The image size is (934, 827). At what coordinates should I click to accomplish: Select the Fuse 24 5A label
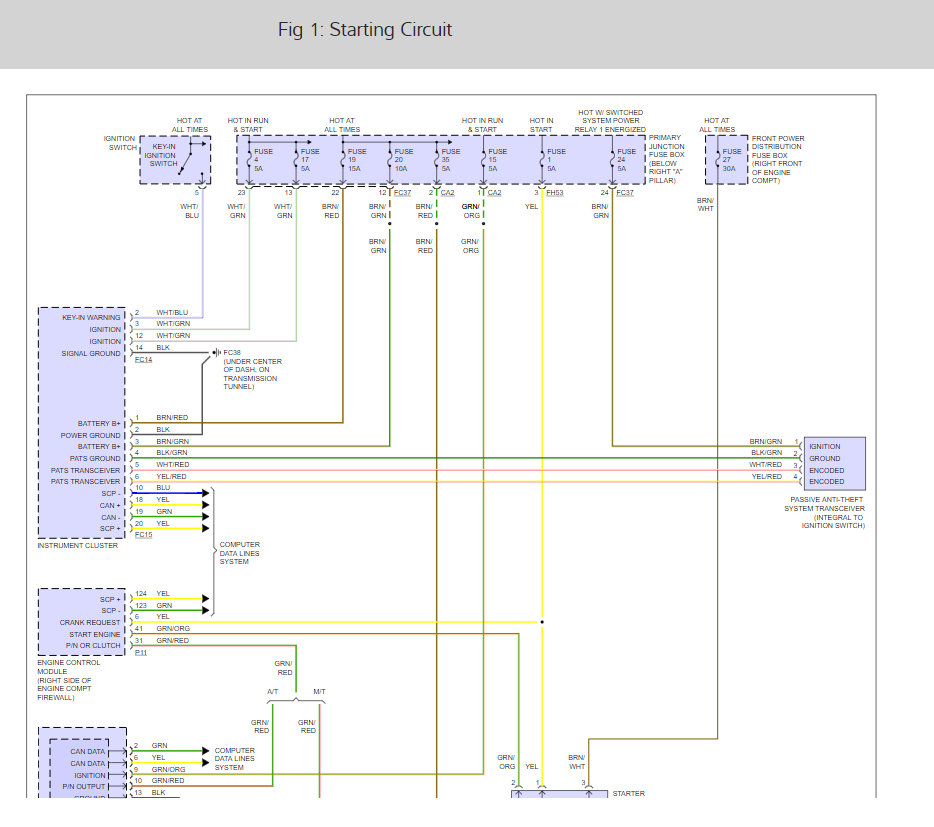pyautogui.click(x=626, y=160)
